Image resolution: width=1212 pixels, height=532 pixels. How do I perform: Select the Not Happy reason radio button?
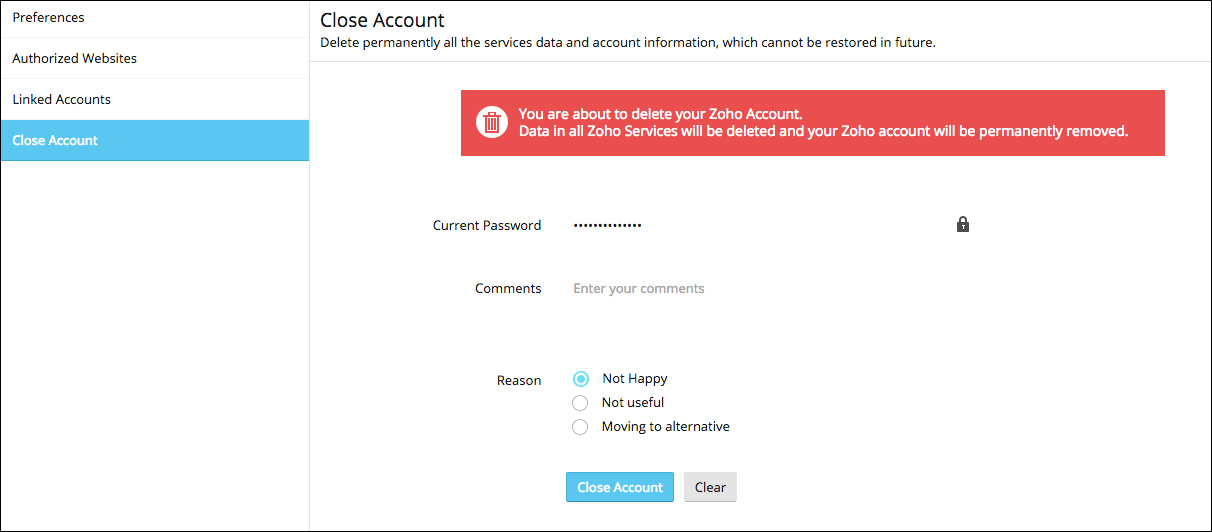(x=581, y=379)
